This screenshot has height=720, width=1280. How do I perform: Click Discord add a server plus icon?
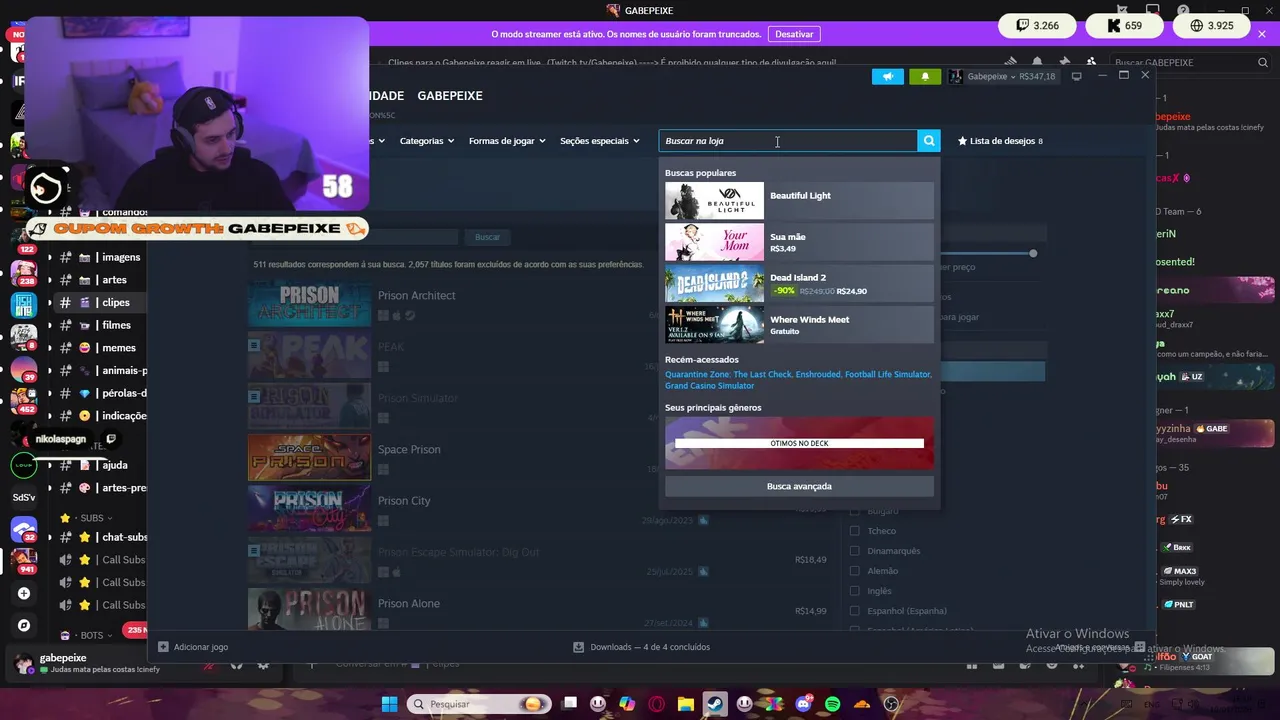point(24,593)
